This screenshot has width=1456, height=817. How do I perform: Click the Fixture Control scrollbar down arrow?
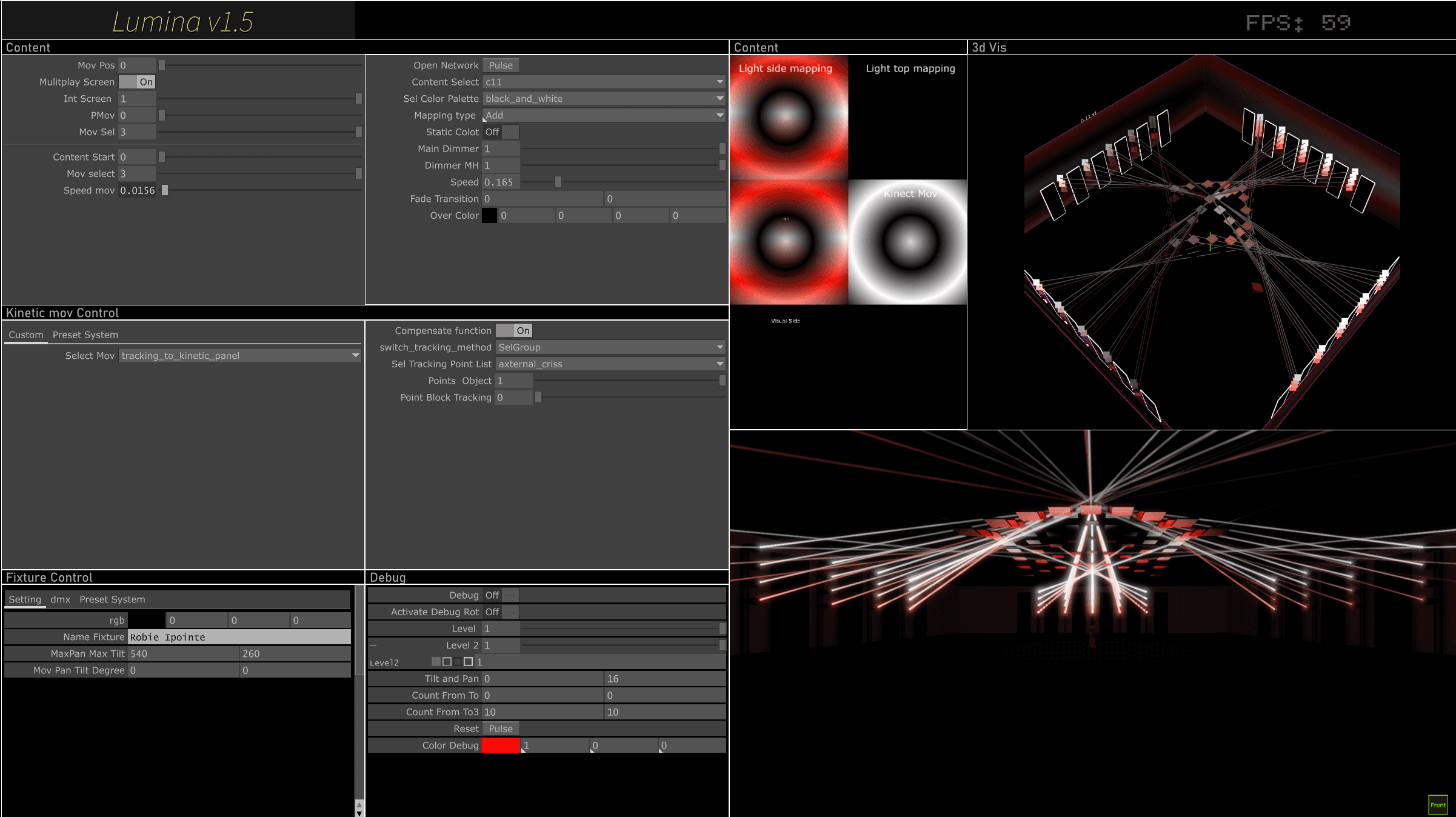tap(359, 813)
